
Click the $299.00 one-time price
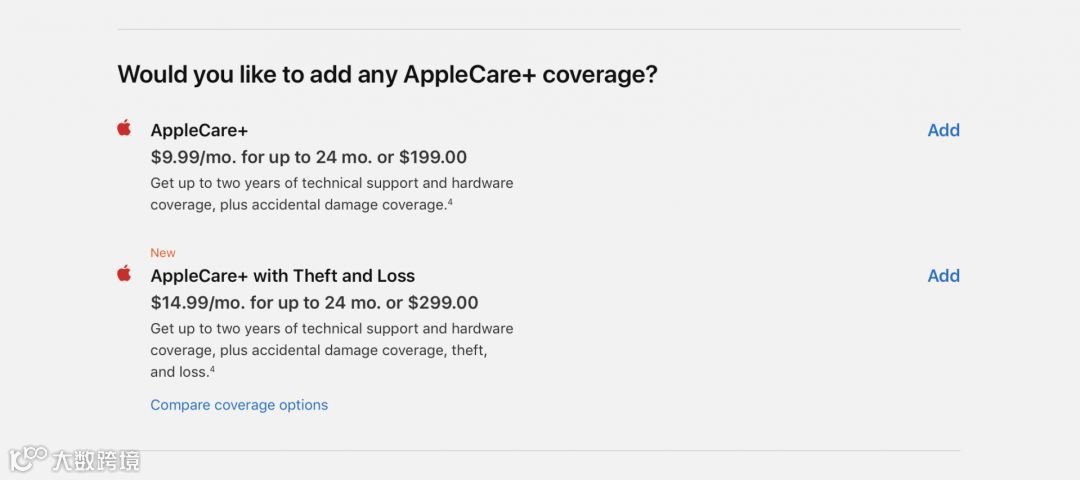tap(443, 303)
